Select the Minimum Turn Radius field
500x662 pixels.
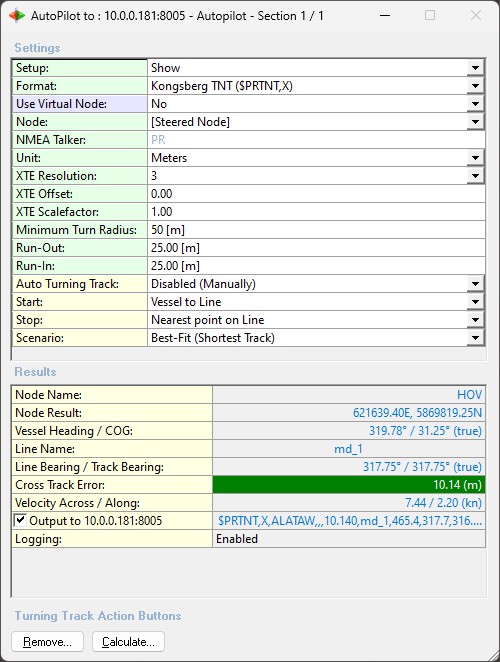[x=316, y=230]
